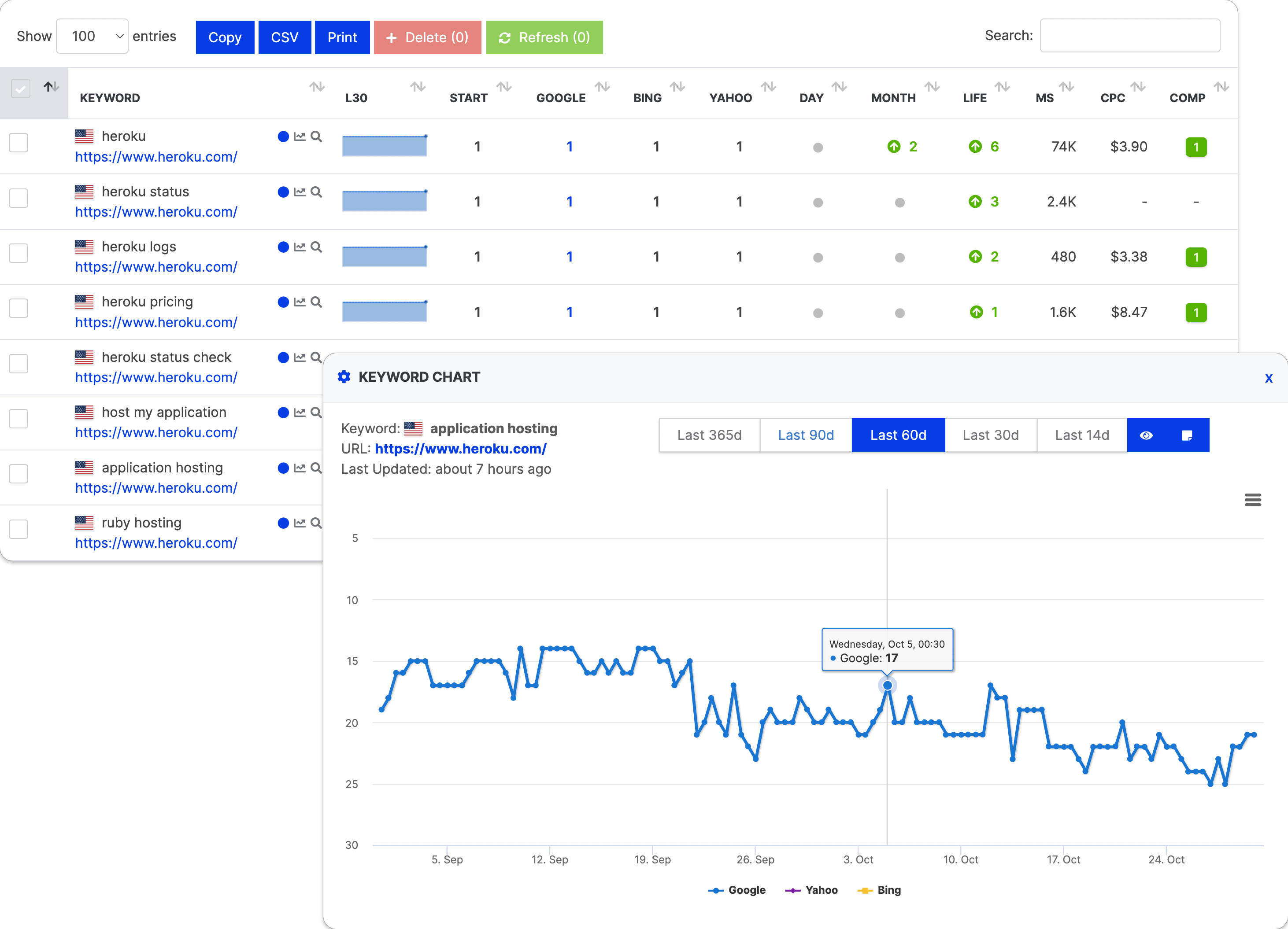Check the heroku logs row checkbox

coord(19,253)
